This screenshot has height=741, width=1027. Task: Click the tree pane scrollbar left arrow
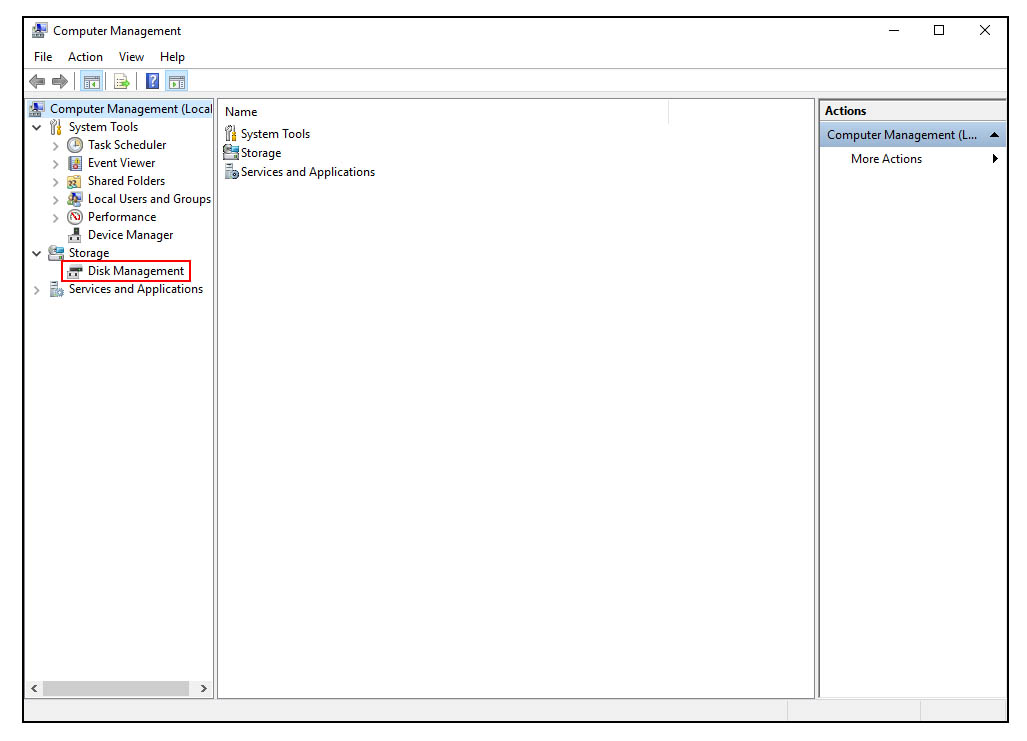(34, 689)
